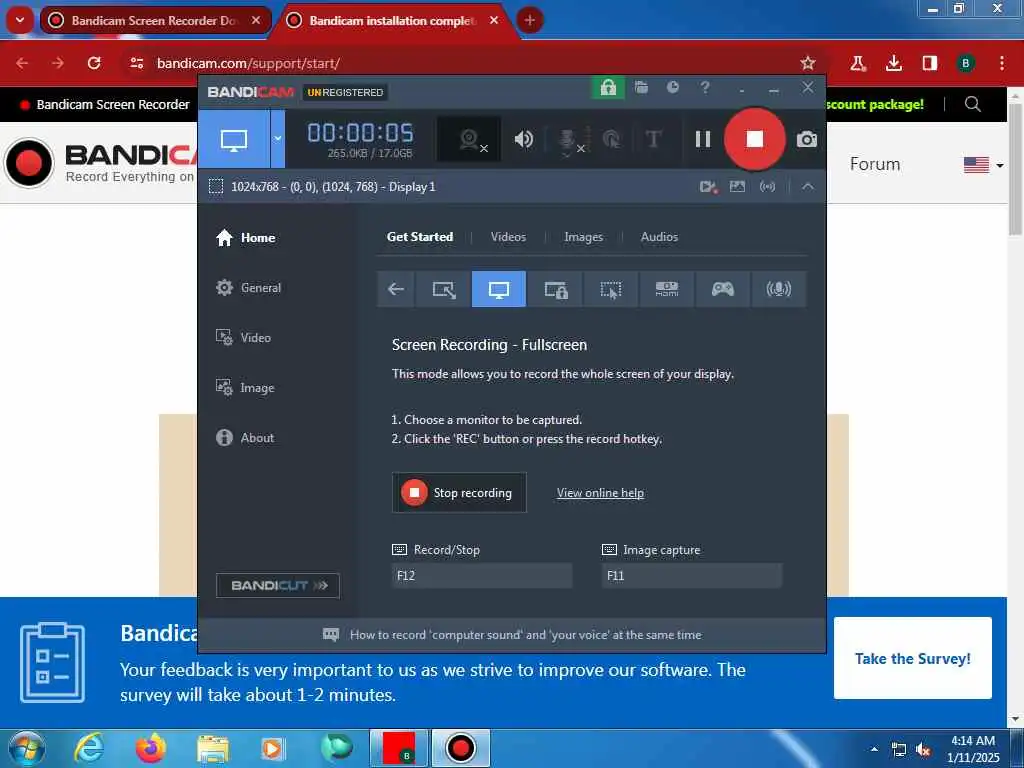
Task: Open the Video settings section
Action: (x=243, y=338)
